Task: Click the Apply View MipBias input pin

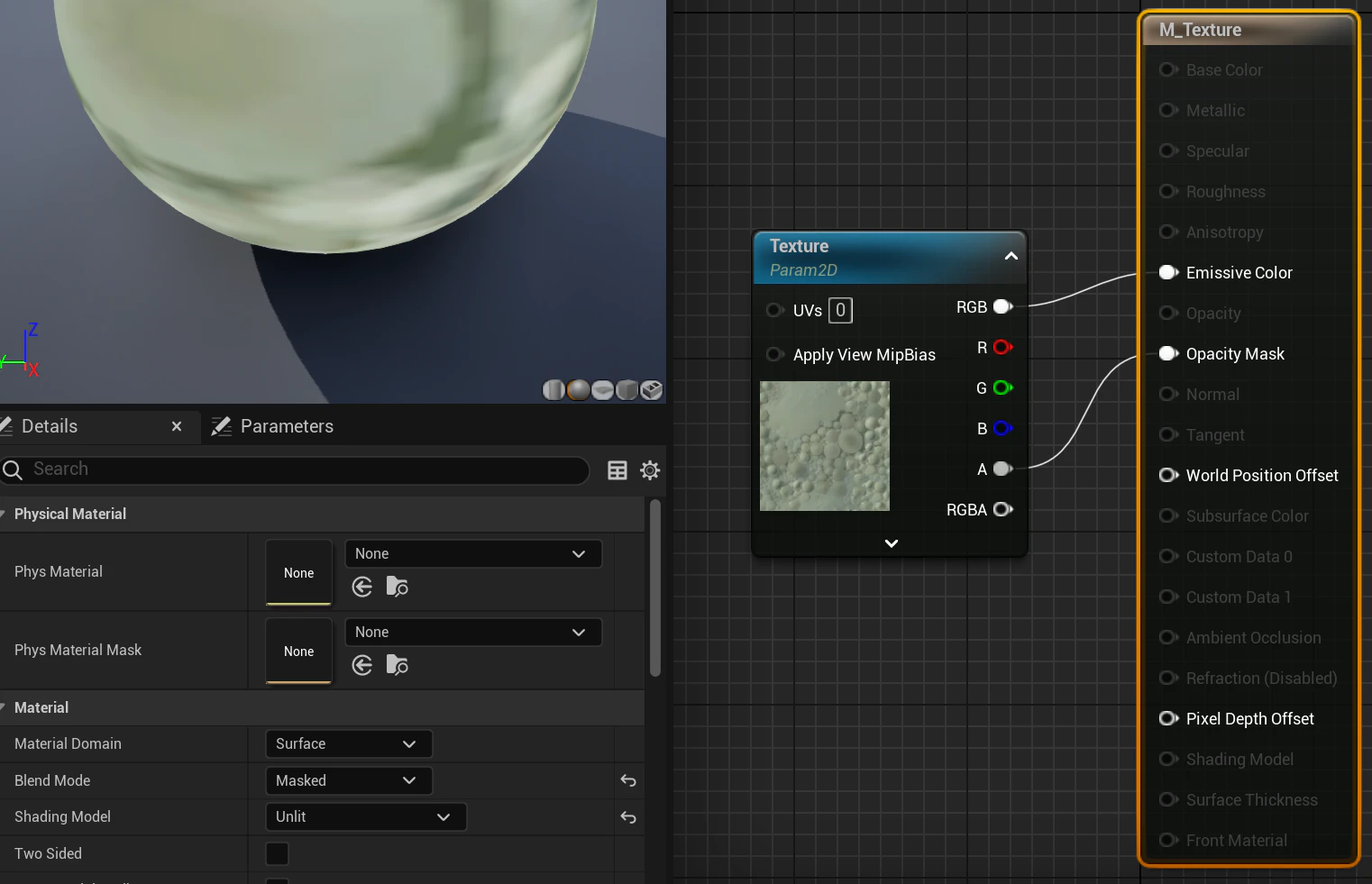Action: [x=774, y=354]
